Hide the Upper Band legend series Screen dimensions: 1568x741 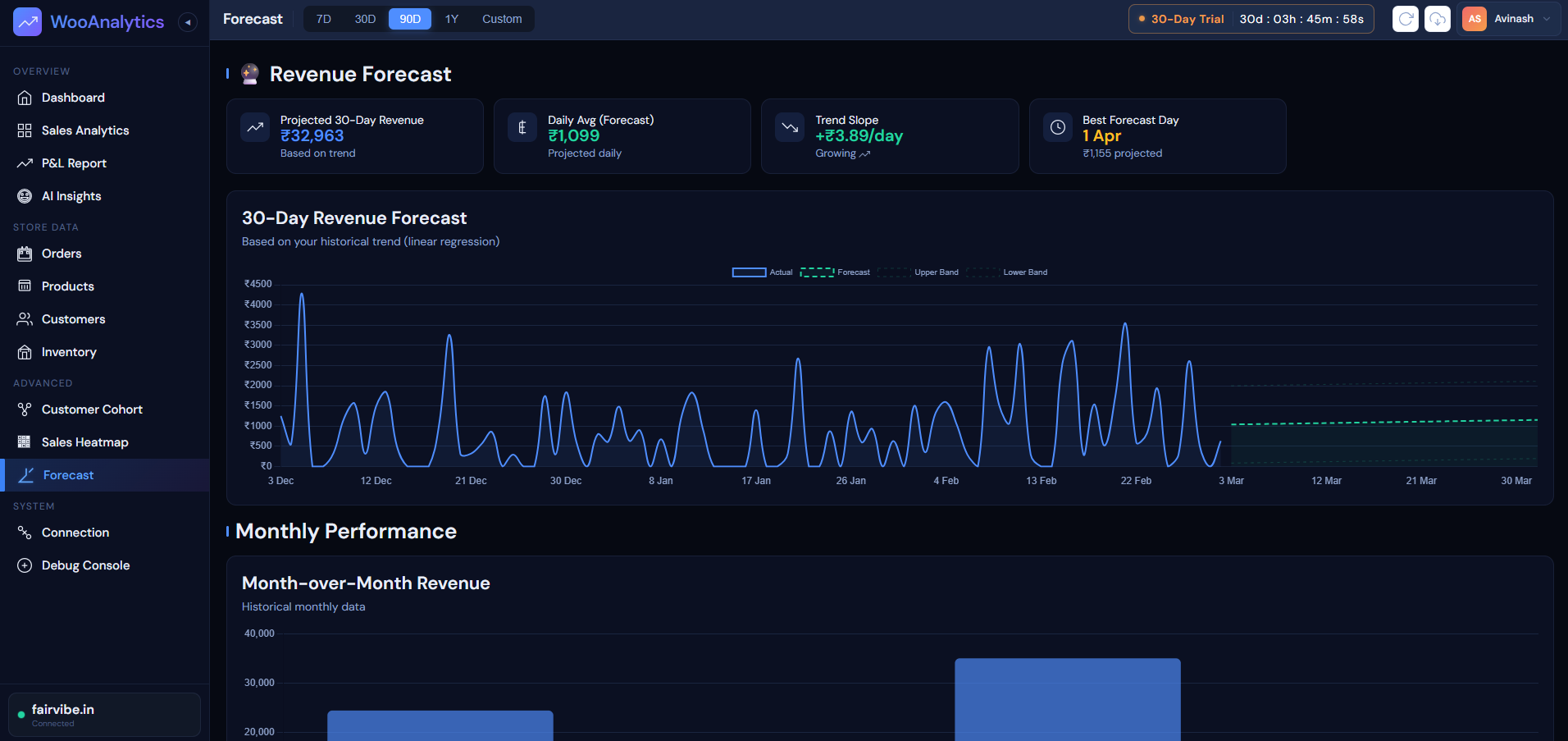(918, 272)
